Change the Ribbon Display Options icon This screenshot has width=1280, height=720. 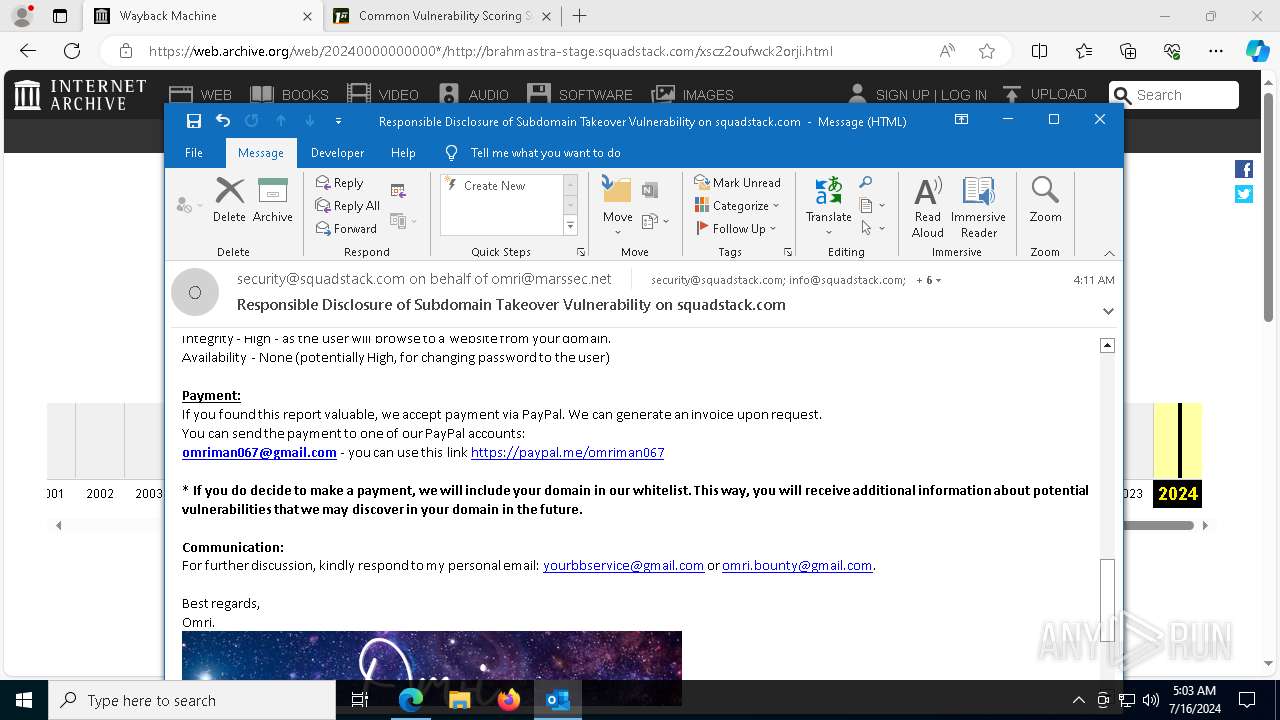click(x=961, y=119)
